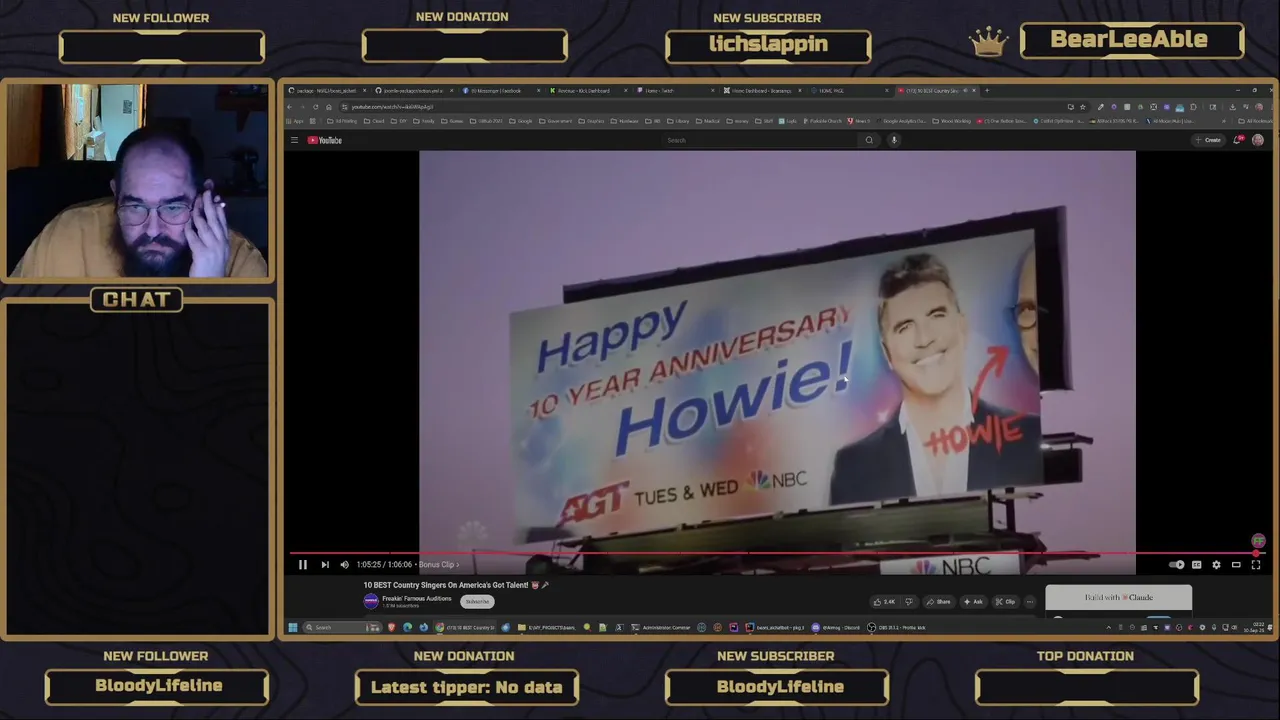Click the youtube.com address bar
Image resolution: width=1280 pixels, height=720 pixels.
[x=700, y=107]
